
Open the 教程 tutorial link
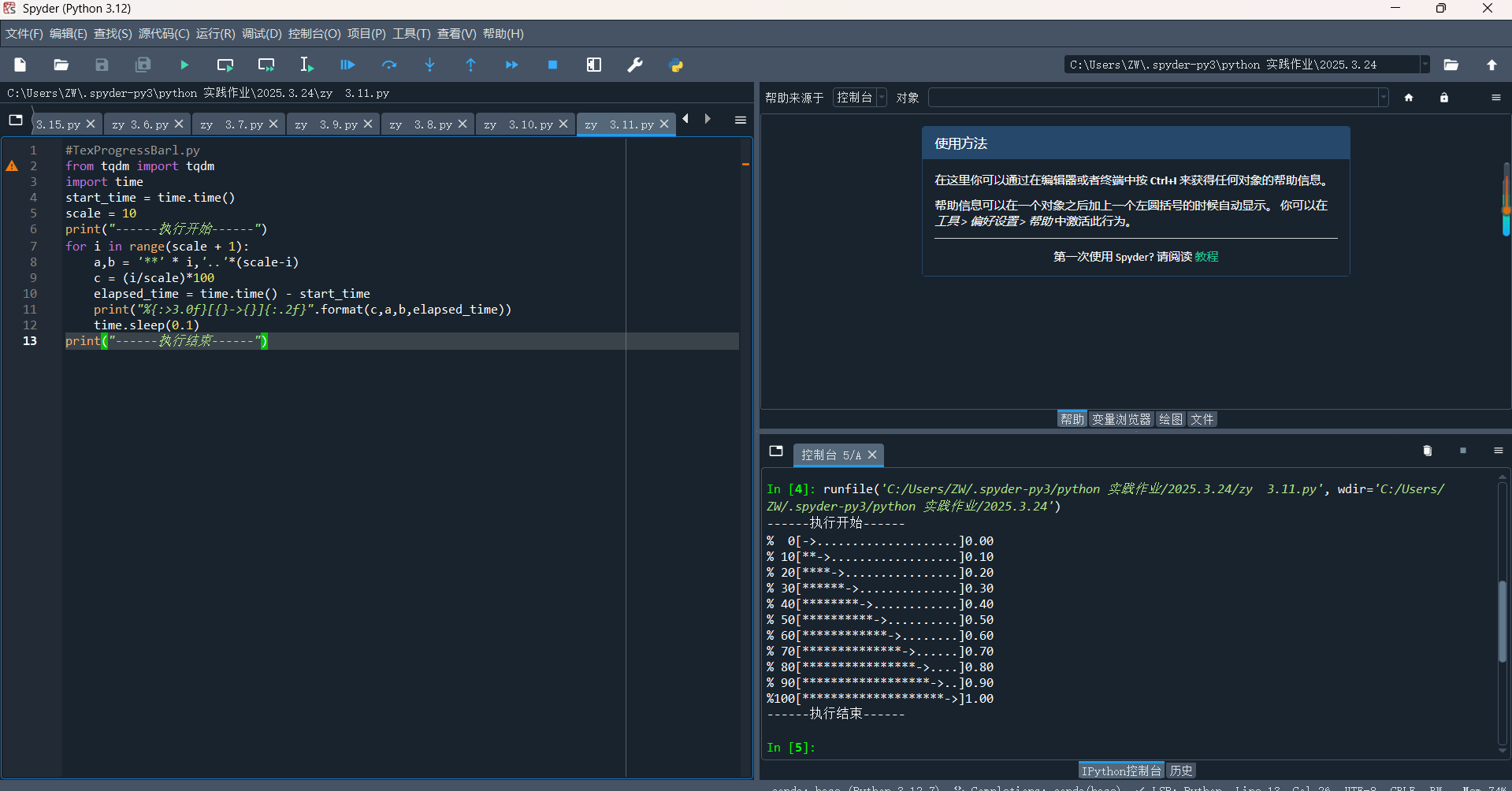point(1206,257)
